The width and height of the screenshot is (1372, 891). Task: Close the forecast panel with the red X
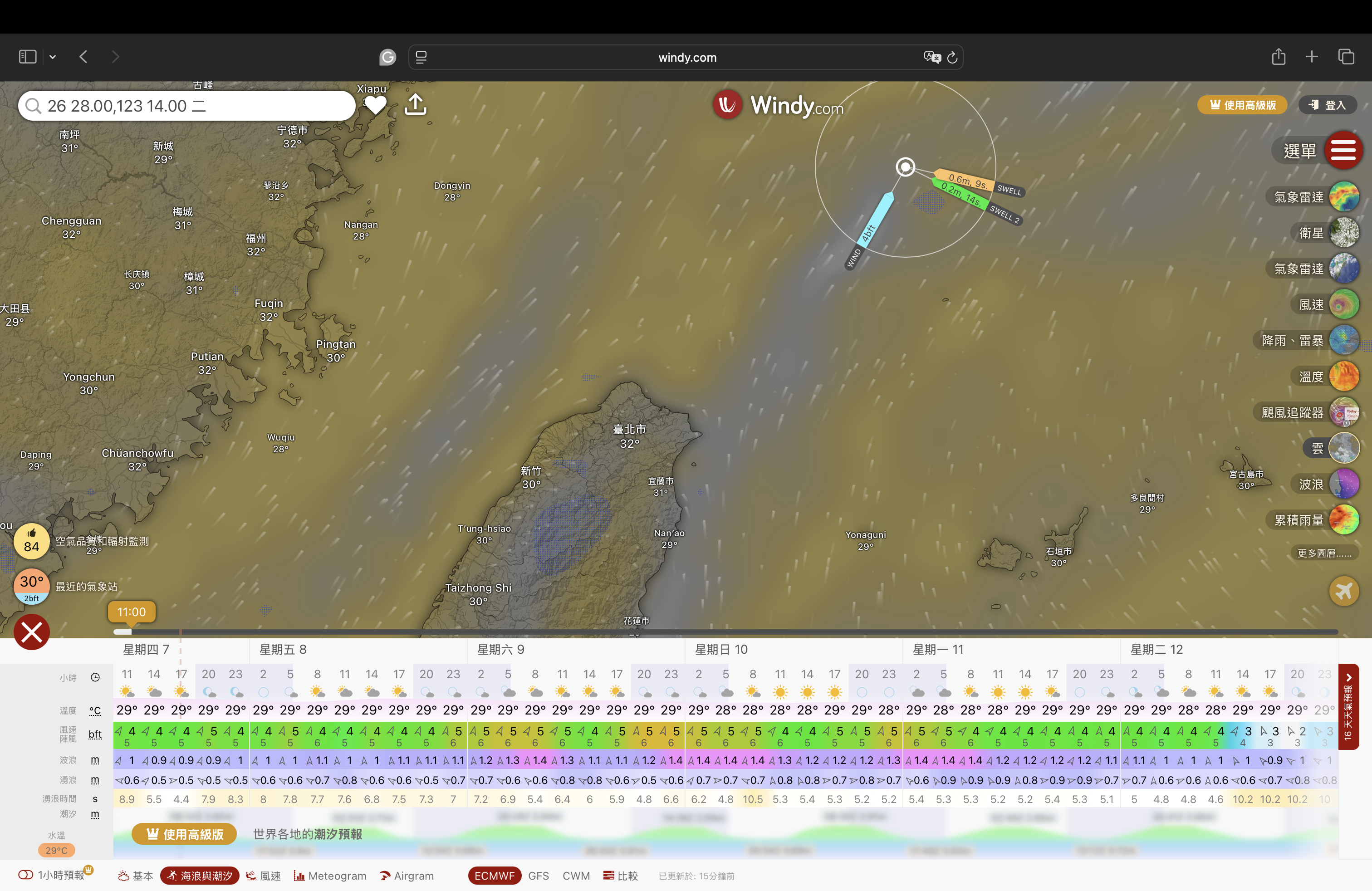click(x=32, y=632)
